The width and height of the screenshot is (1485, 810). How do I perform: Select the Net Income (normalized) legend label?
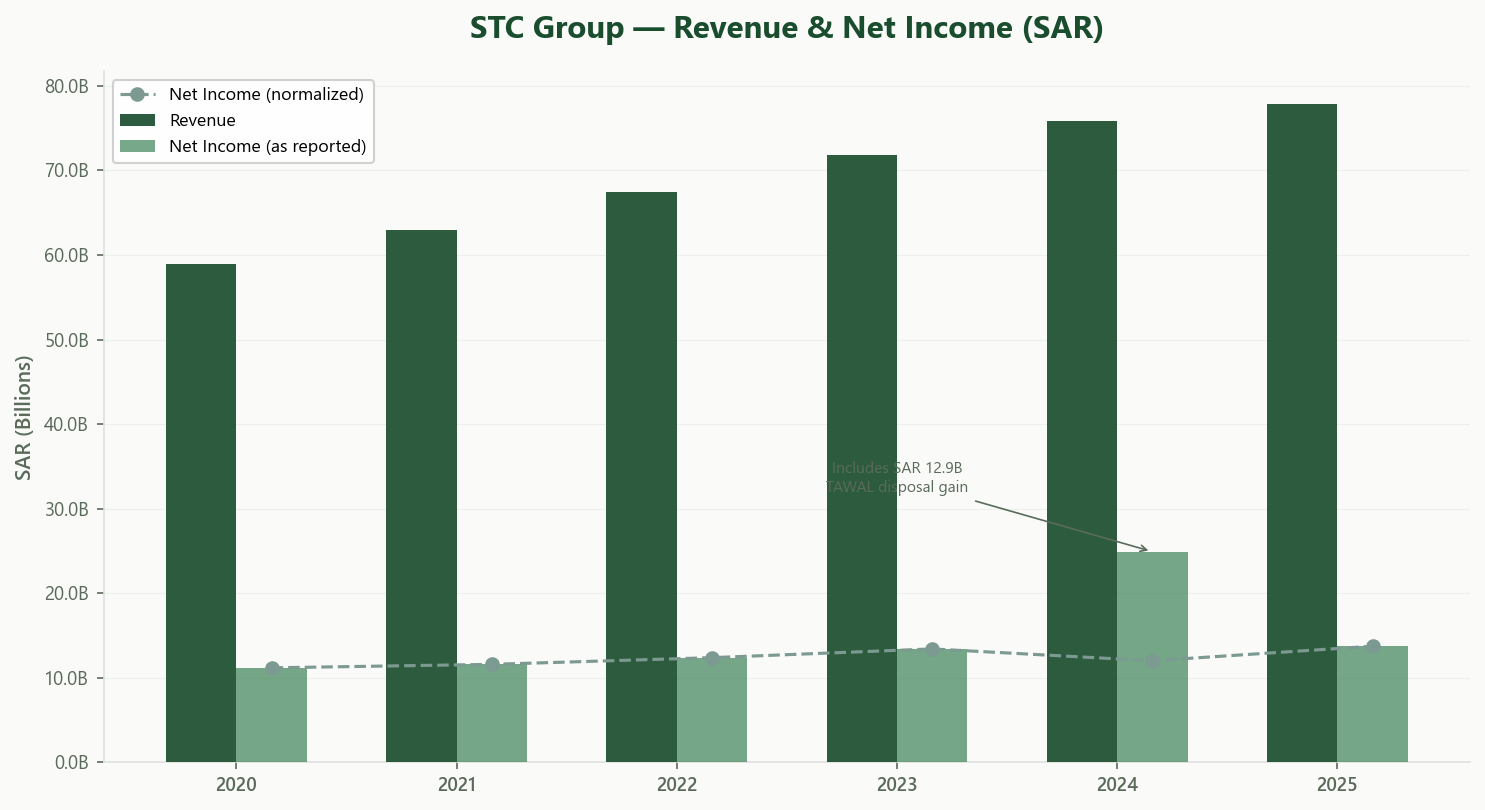266,94
